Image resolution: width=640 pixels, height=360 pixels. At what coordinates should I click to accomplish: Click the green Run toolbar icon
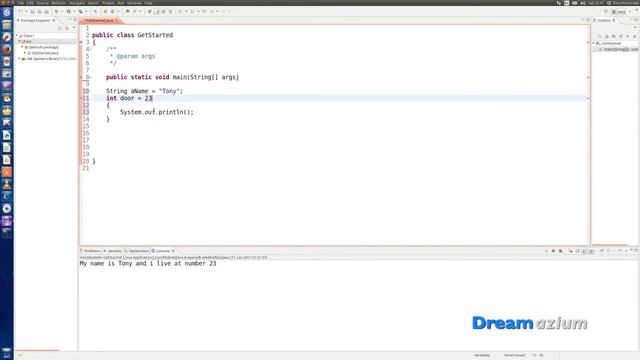69,11
